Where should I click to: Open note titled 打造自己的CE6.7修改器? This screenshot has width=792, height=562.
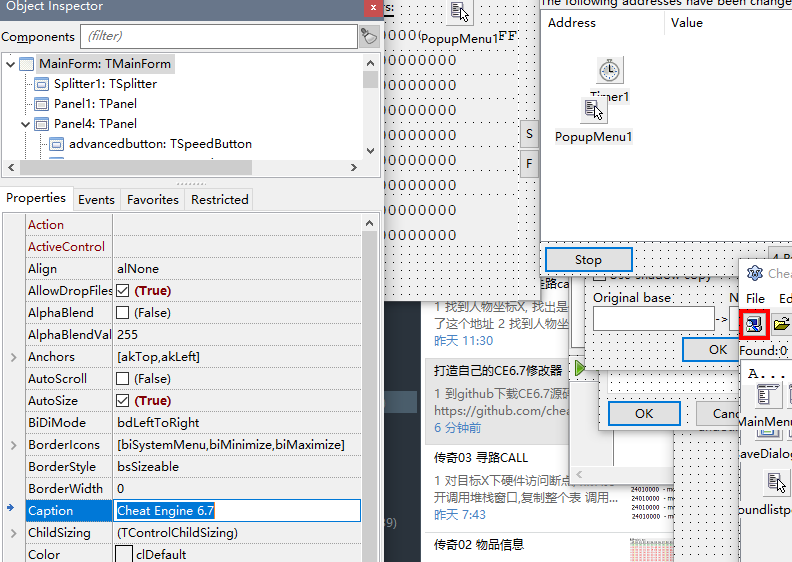coord(498,371)
